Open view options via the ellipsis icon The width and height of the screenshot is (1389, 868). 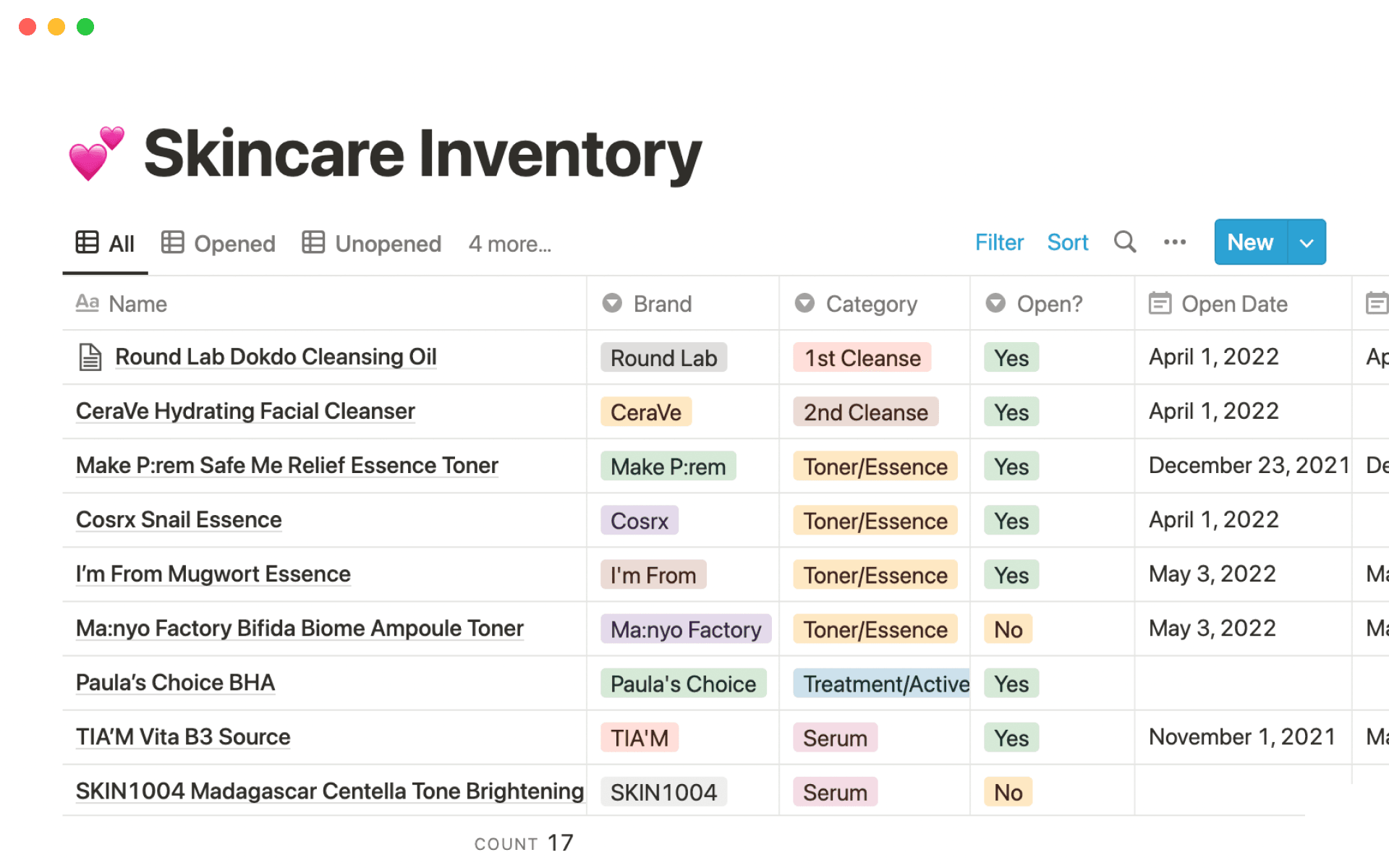[1174, 242]
